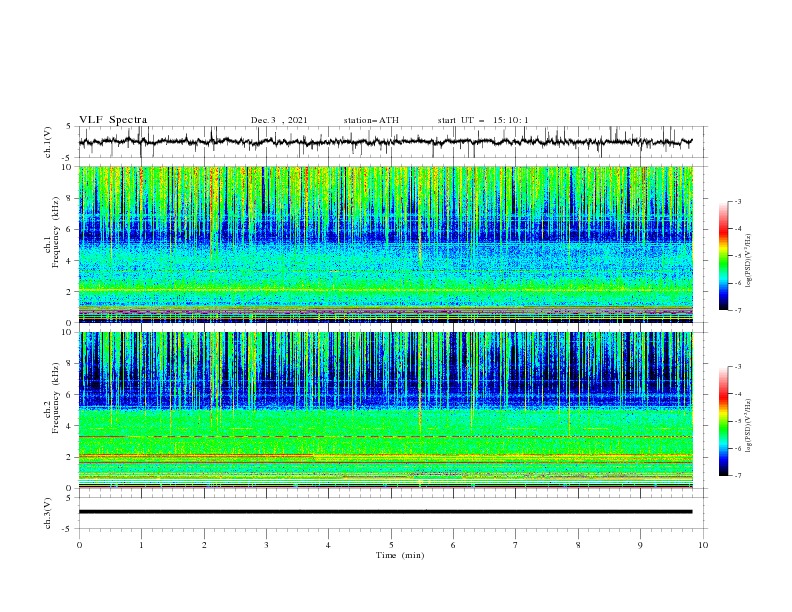Click time axis tick label "7"

pyautogui.click(x=516, y=545)
